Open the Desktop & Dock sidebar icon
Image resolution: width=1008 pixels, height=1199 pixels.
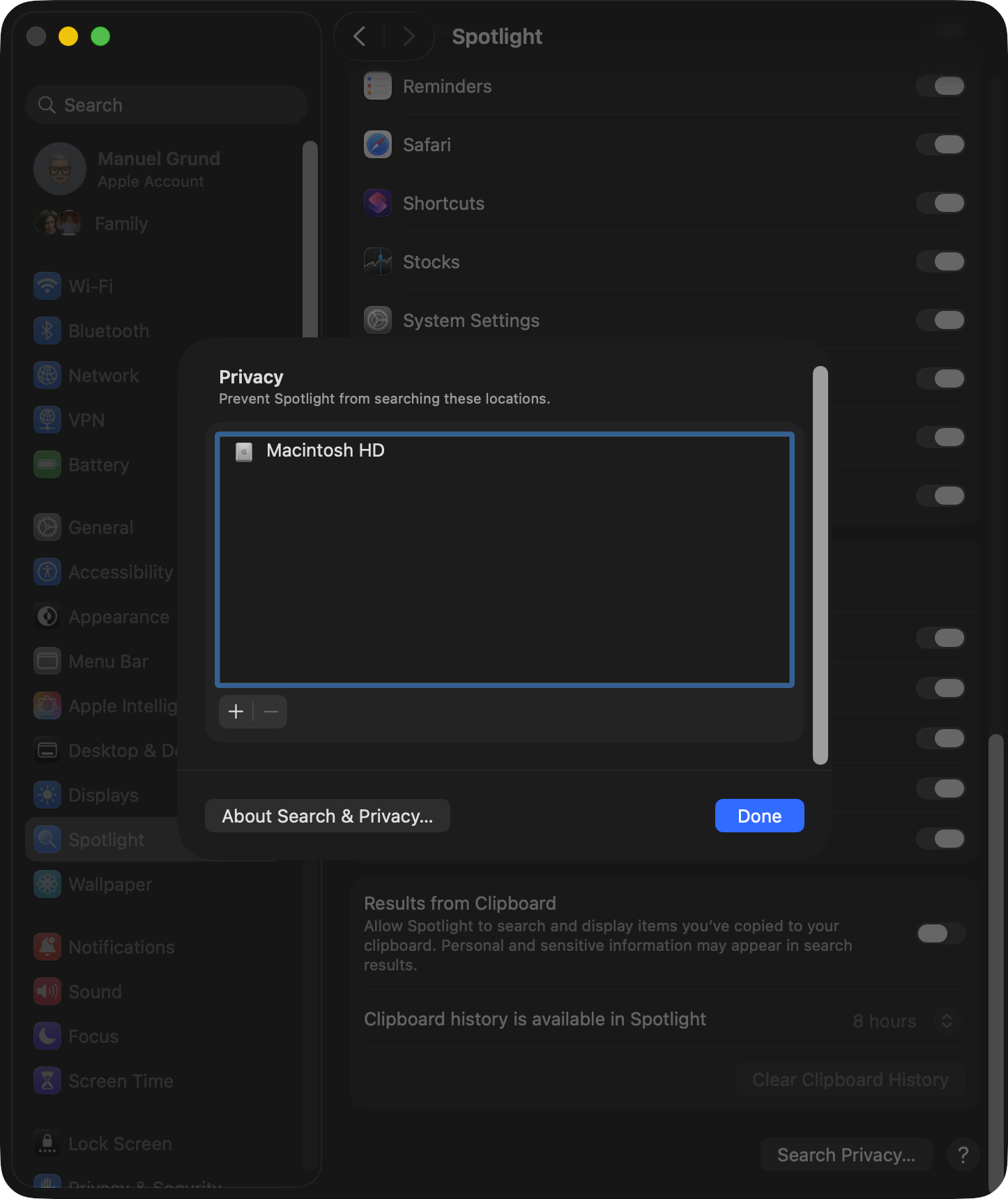click(47, 750)
